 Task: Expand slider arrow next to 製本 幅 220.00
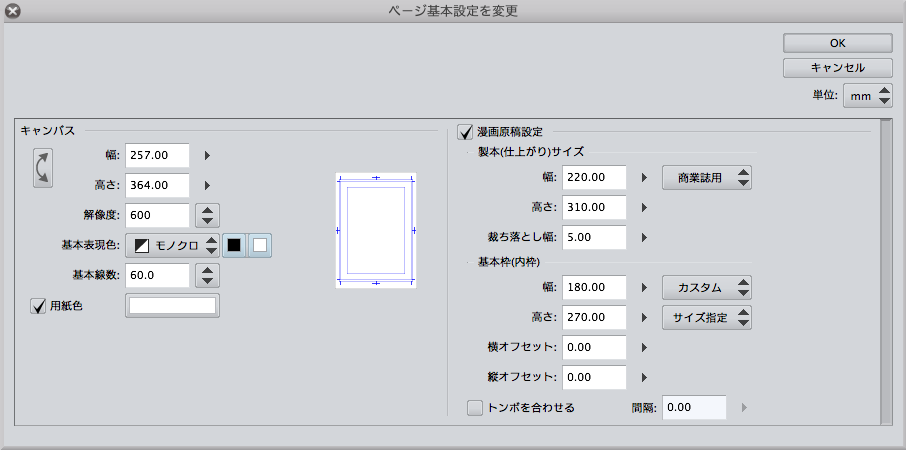644,177
